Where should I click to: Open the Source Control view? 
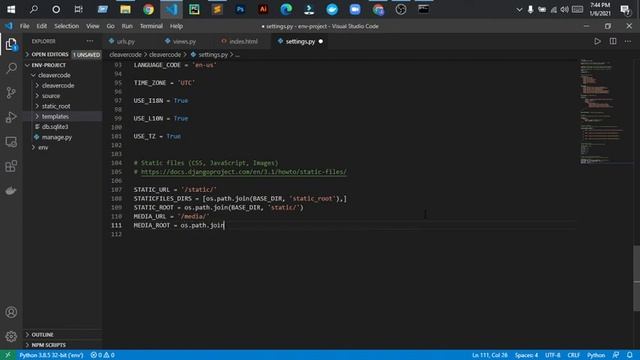click(11, 93)
